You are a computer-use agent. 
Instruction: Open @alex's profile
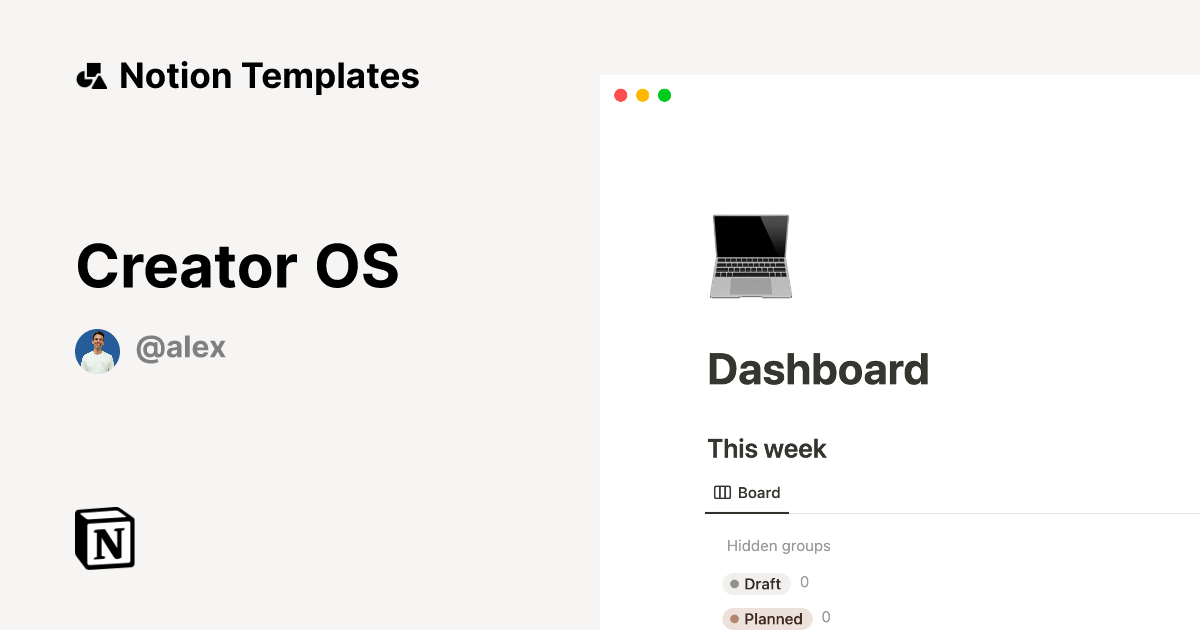[x=181, y=347]
